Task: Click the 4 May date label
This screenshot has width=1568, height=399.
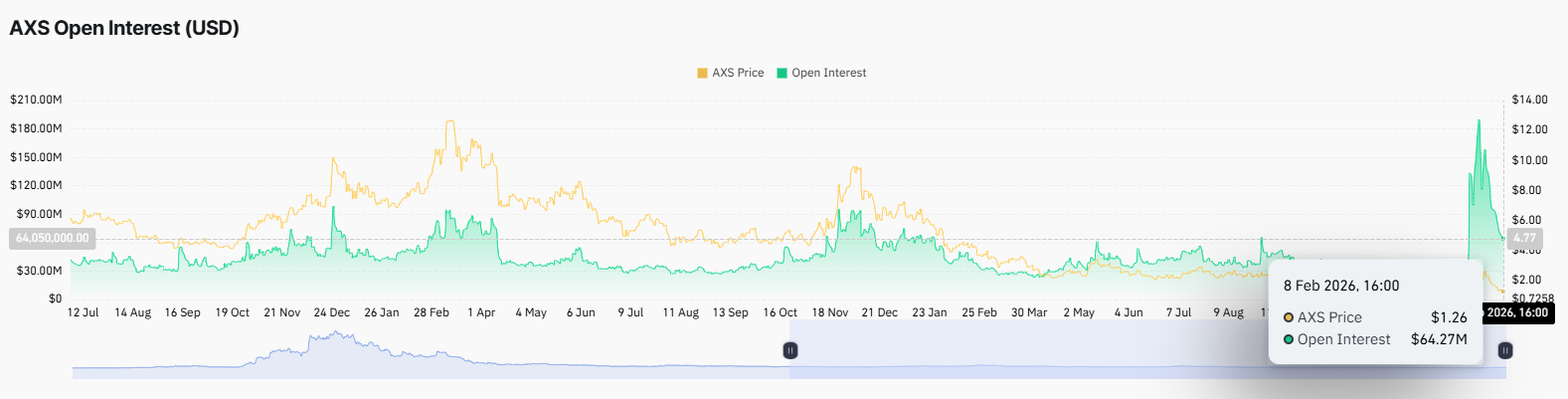Action: (531, 312)
